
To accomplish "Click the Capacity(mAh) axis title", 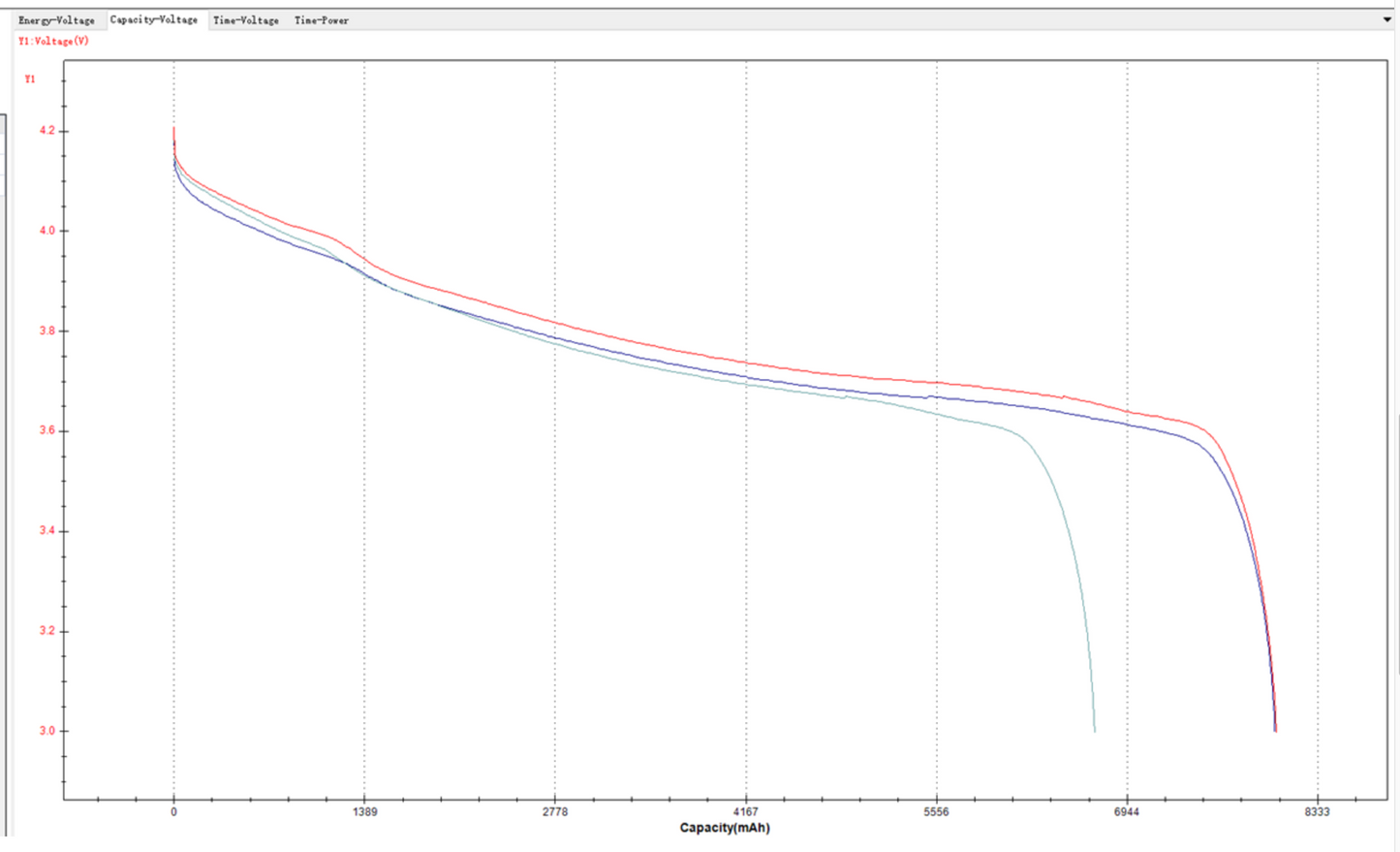I will click(724, 828).
